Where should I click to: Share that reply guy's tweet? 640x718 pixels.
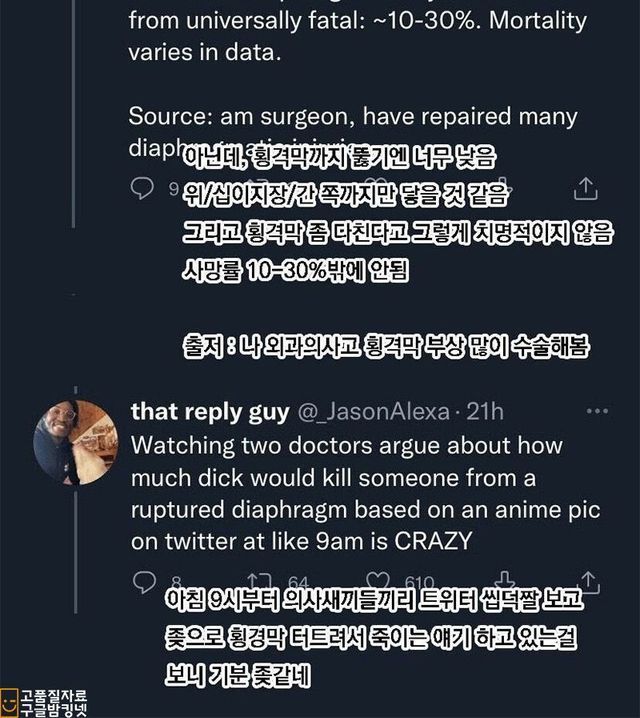point(588,581)
